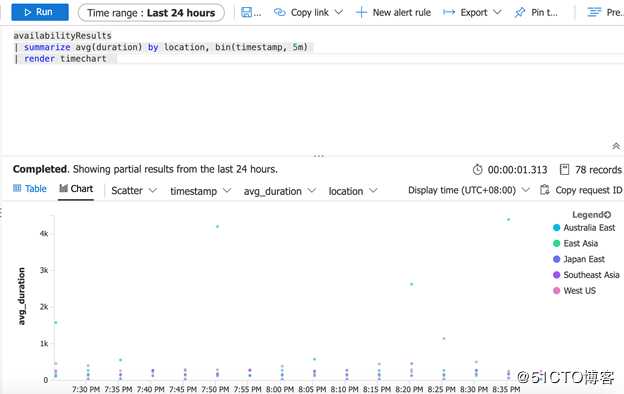Click the query duration stopwatch icon
Image resolution: width=624 pixels, height=394 pixels.
coord(478,170)
